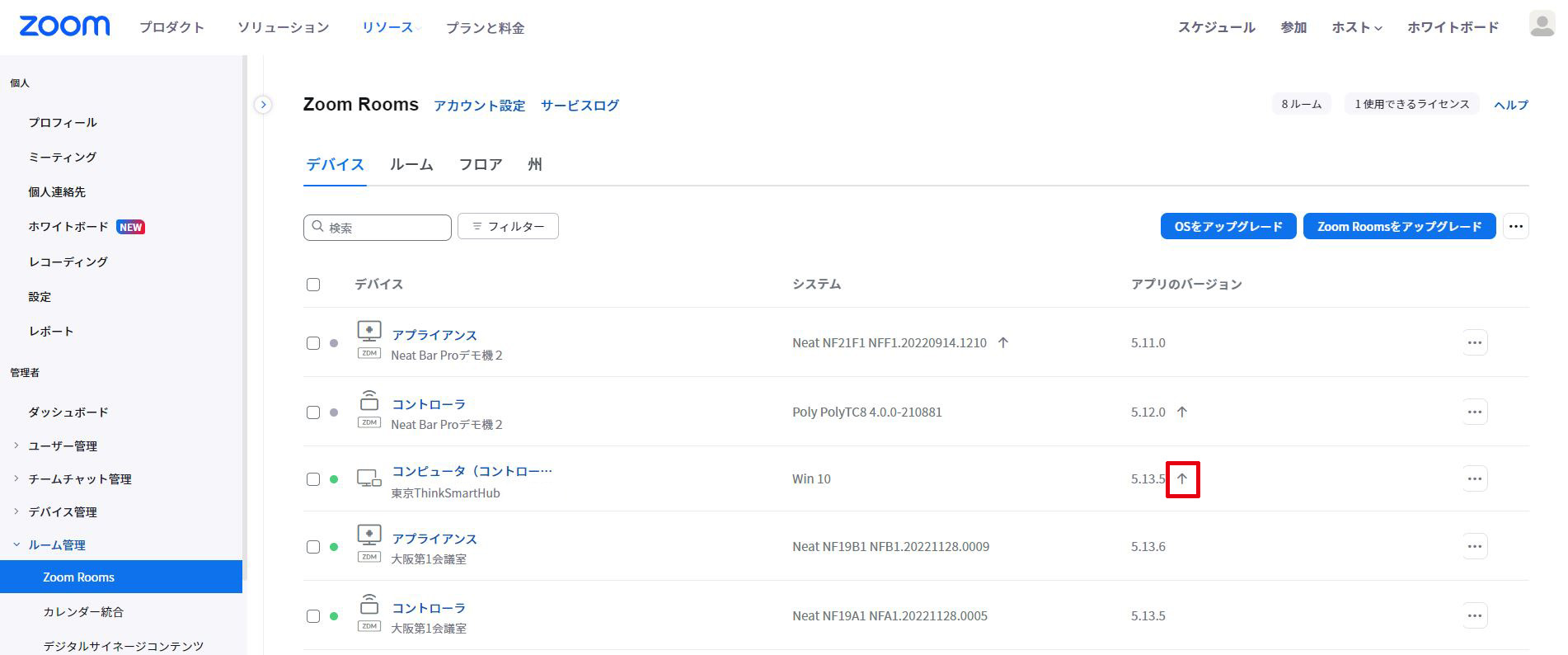1568x655 pixels.
Task: Check the Neat NF19B1 appliance row checkbox
Action: tap(313, 547)
